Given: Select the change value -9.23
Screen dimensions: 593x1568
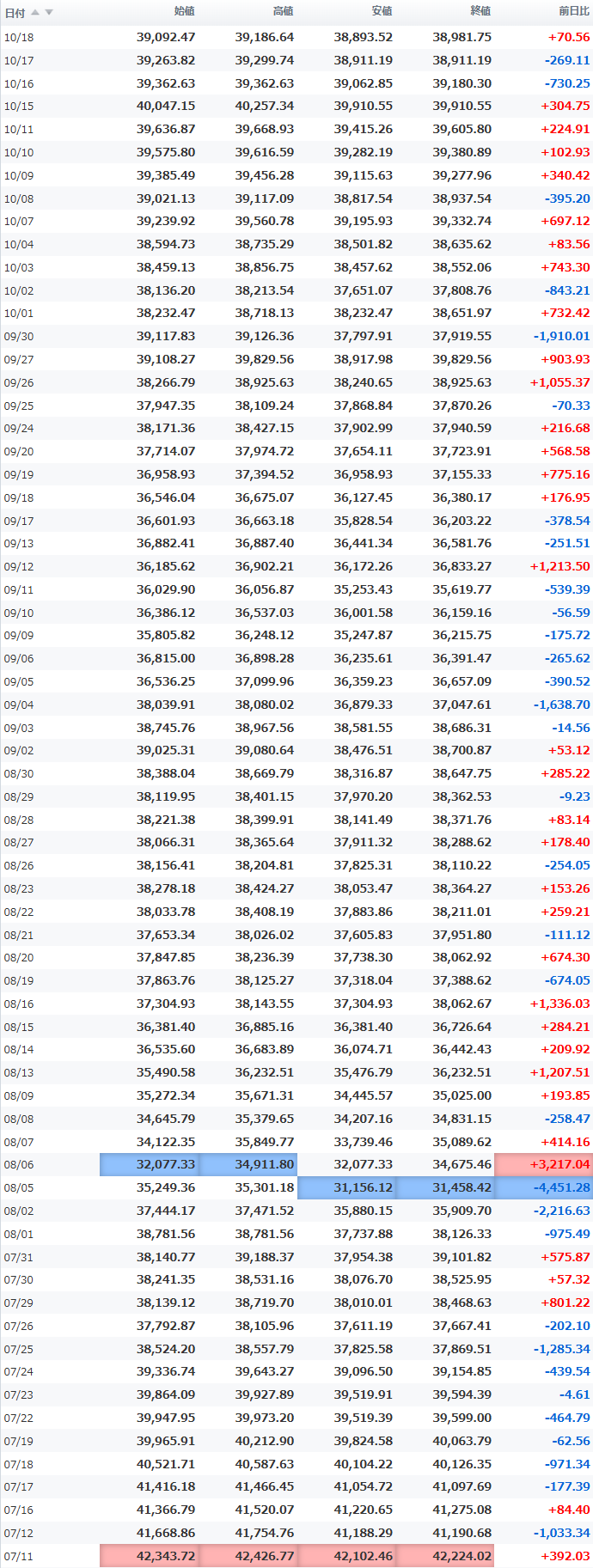Looking at the screenshot, I should (x=574, y=796).
